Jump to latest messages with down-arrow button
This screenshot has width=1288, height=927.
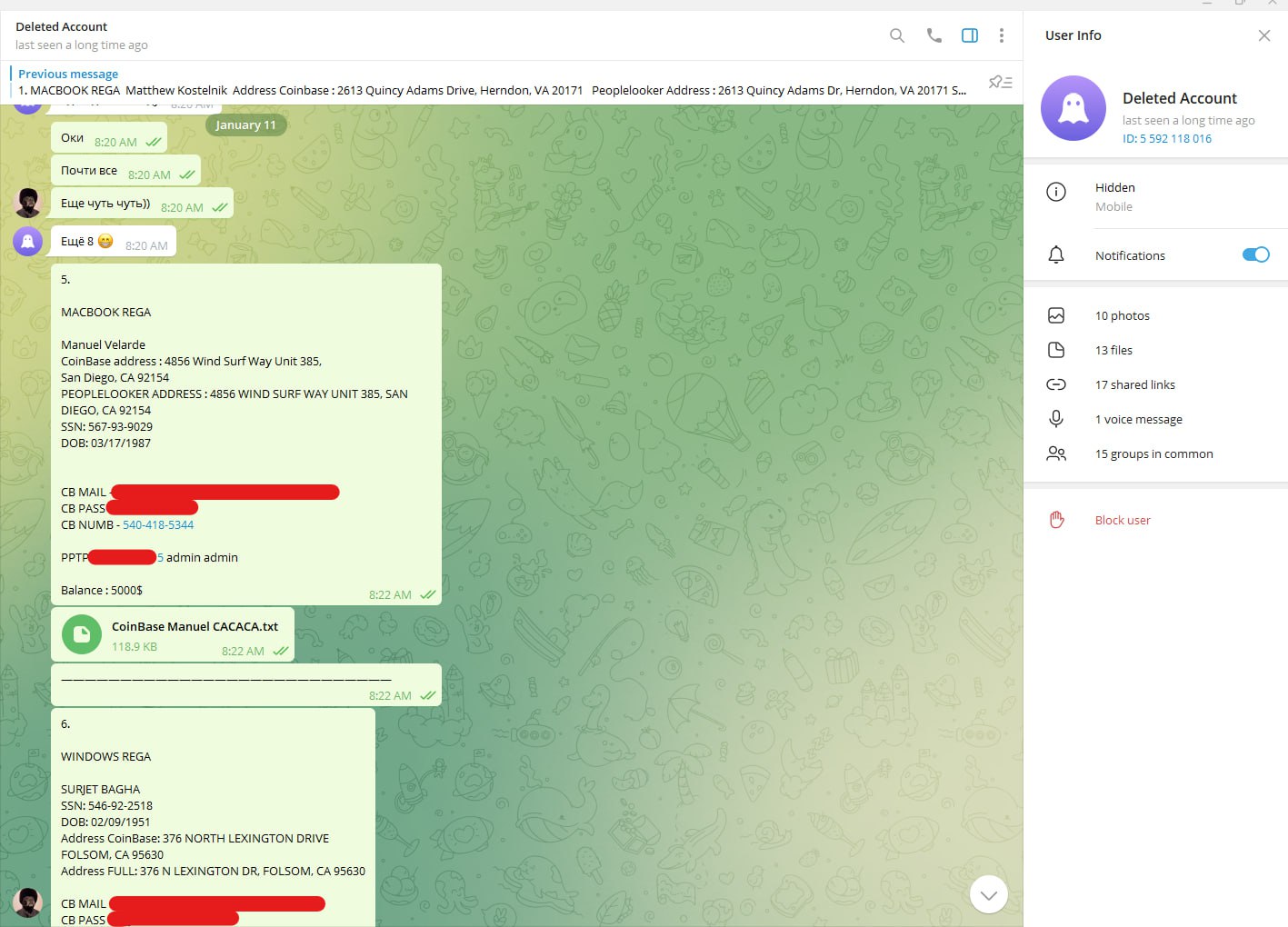click(x=989, y=894)
